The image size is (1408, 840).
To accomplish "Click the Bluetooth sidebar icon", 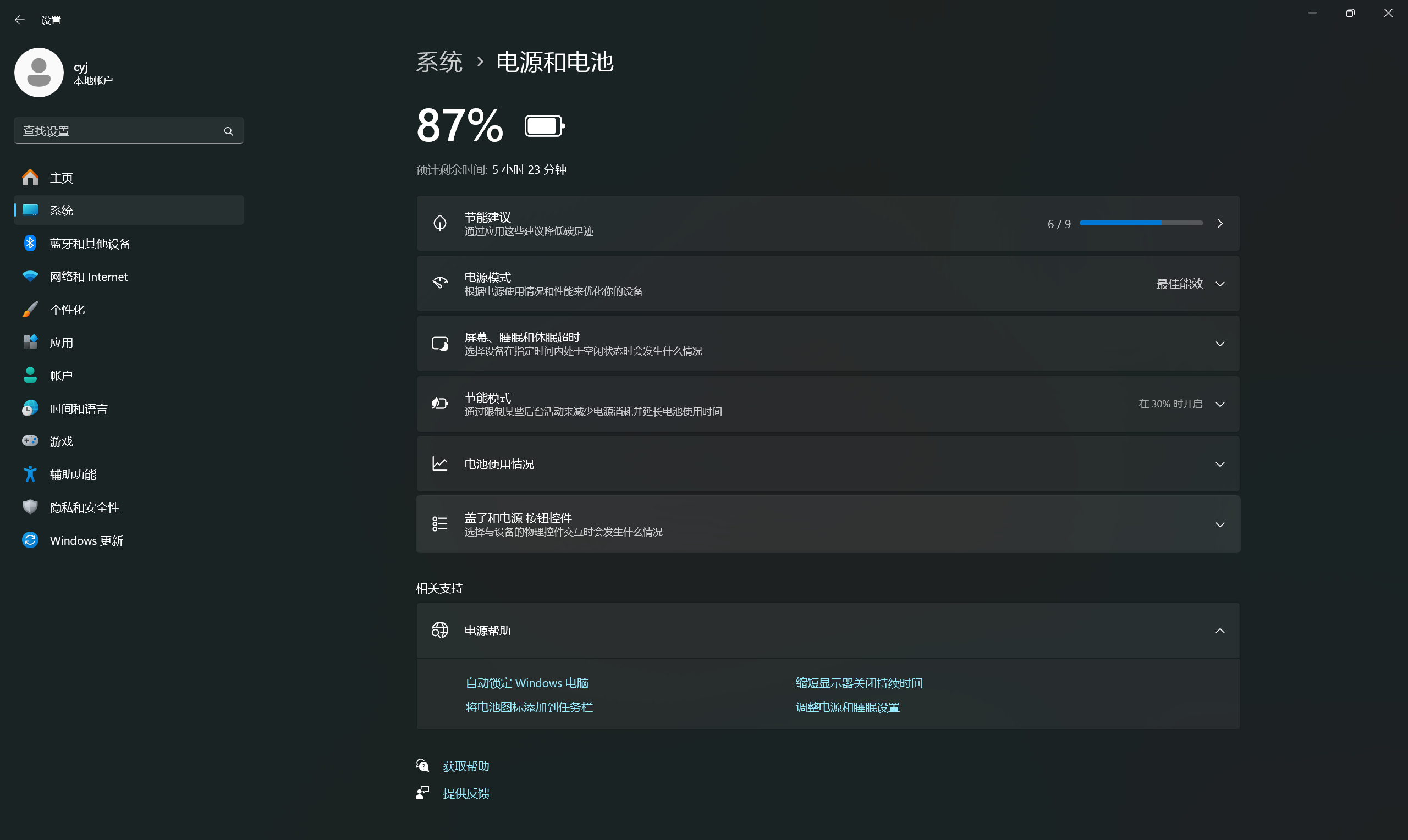I will (30, 244).
